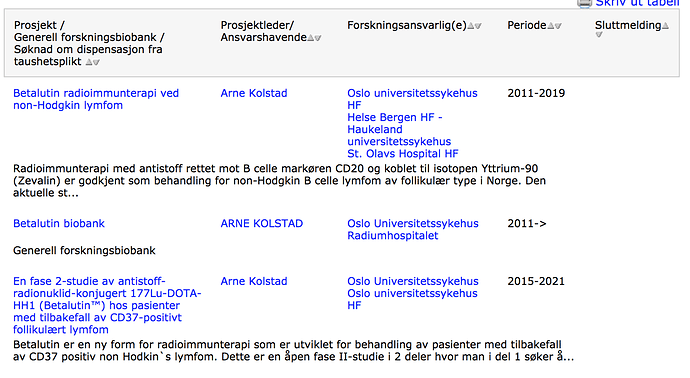This screenshot has width=690, height=378.
Task: Sort Sluttmelding column ascending arrow
Action: [x=665, y=26]
